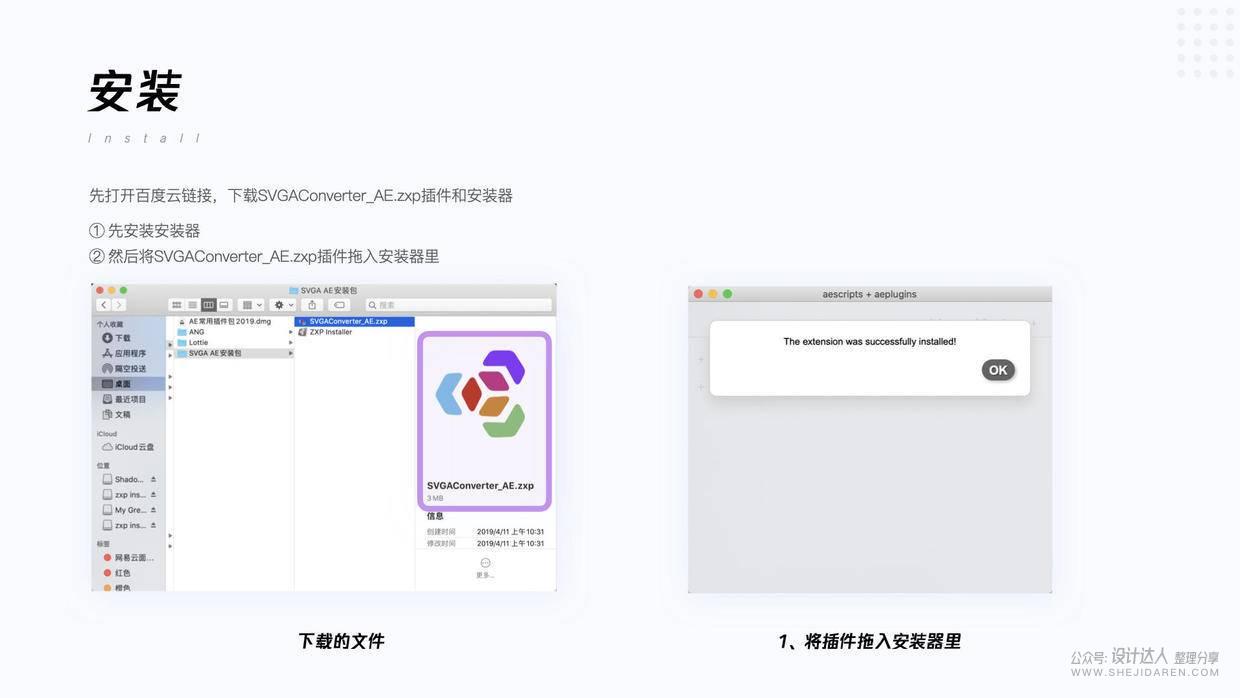Image resolution: width=1240 pixels, height=698 pixels.
Task: Select 最近项目 in Finder sidebar
Action: tap(123, 399)
